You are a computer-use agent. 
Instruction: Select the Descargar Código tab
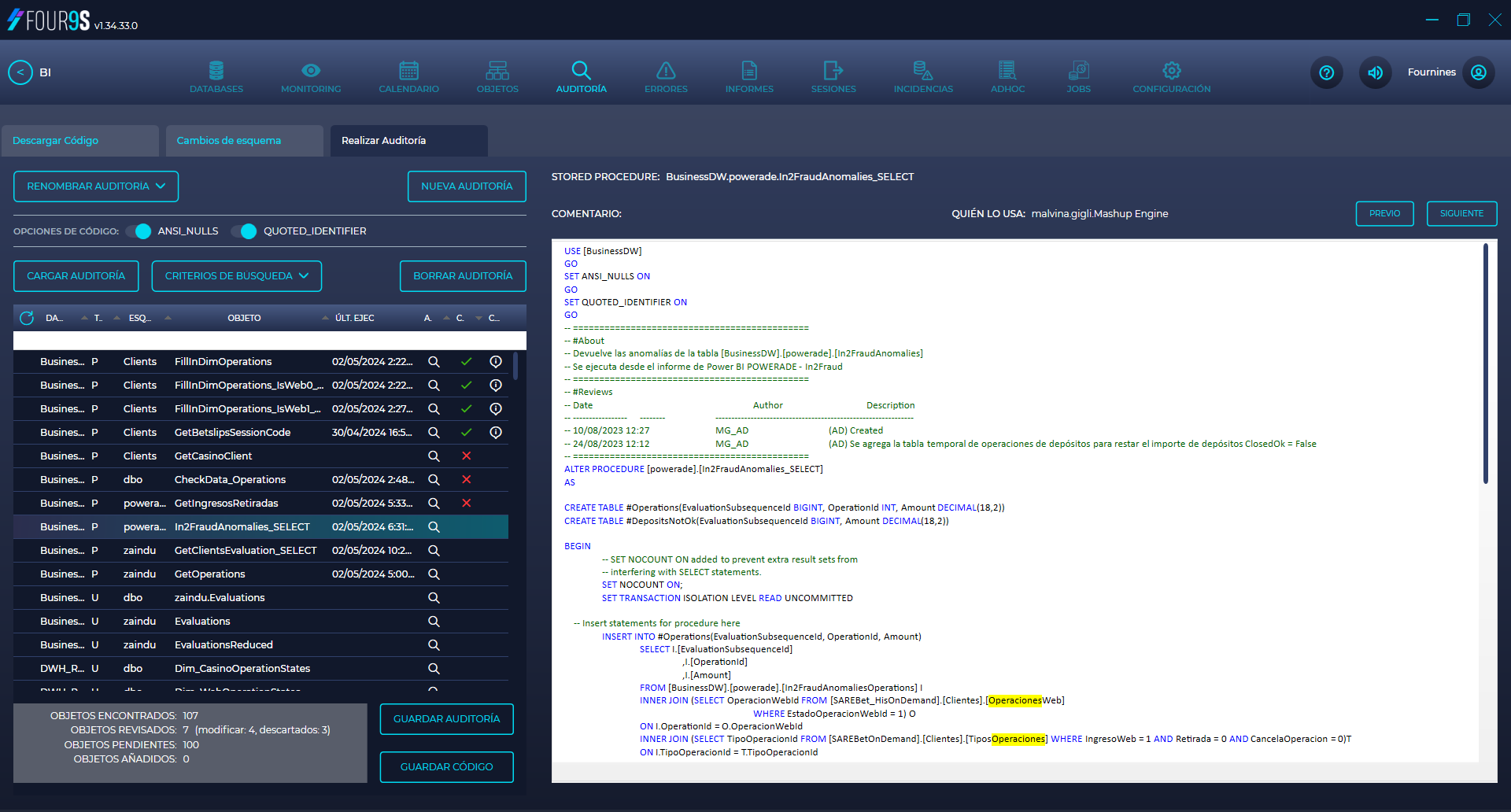55,140
